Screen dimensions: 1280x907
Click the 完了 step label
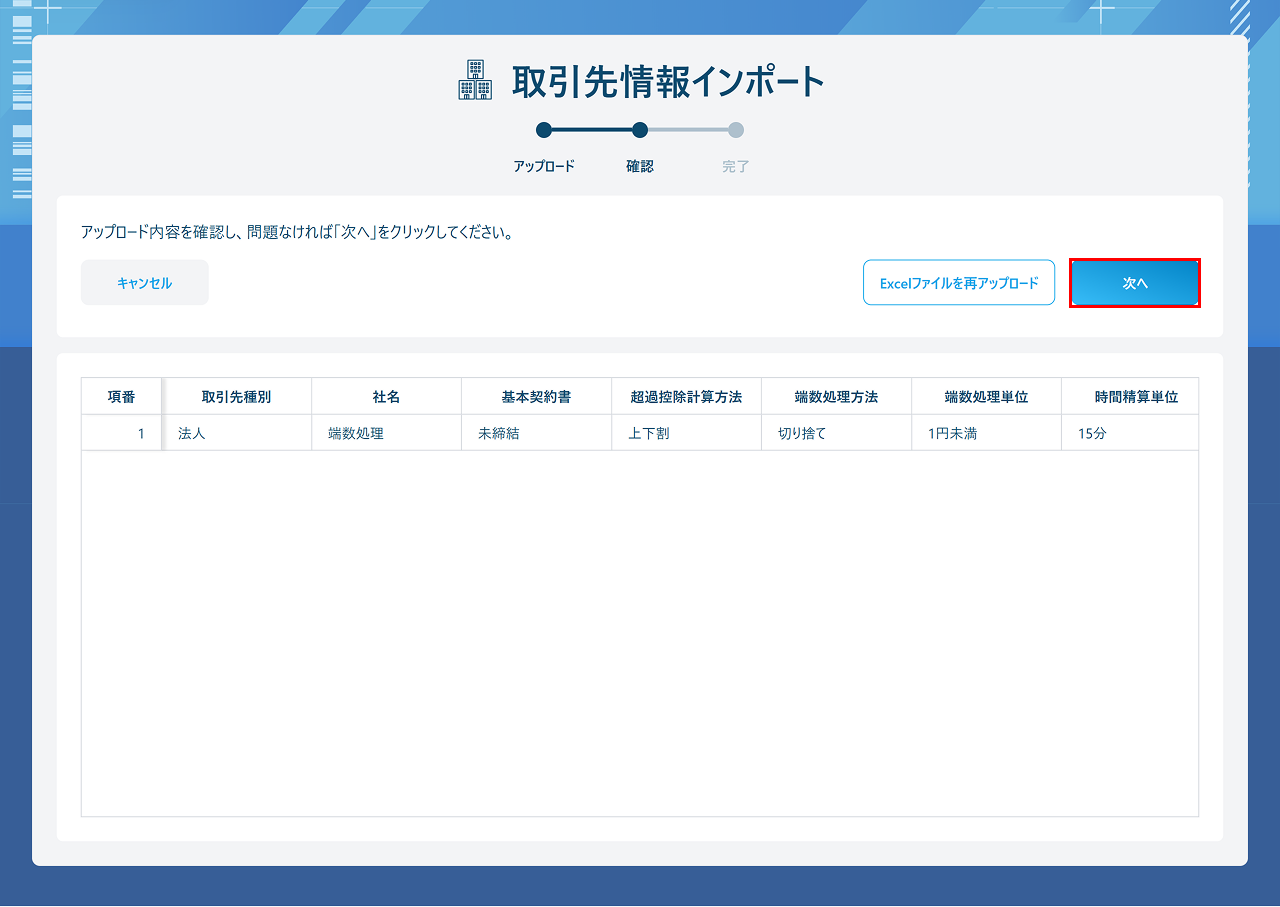pos(736,166)
